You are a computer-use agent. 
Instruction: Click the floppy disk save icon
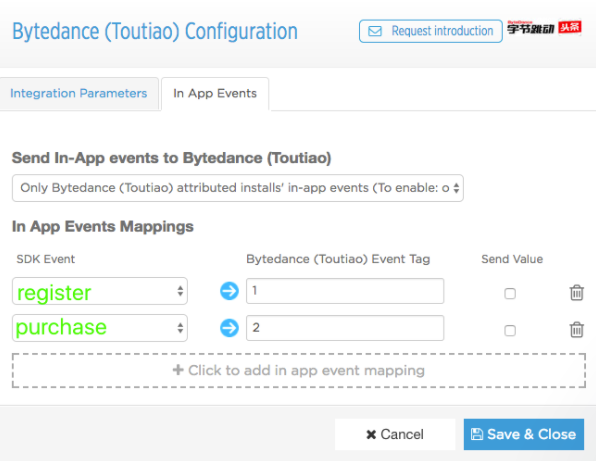pos(477,434)
